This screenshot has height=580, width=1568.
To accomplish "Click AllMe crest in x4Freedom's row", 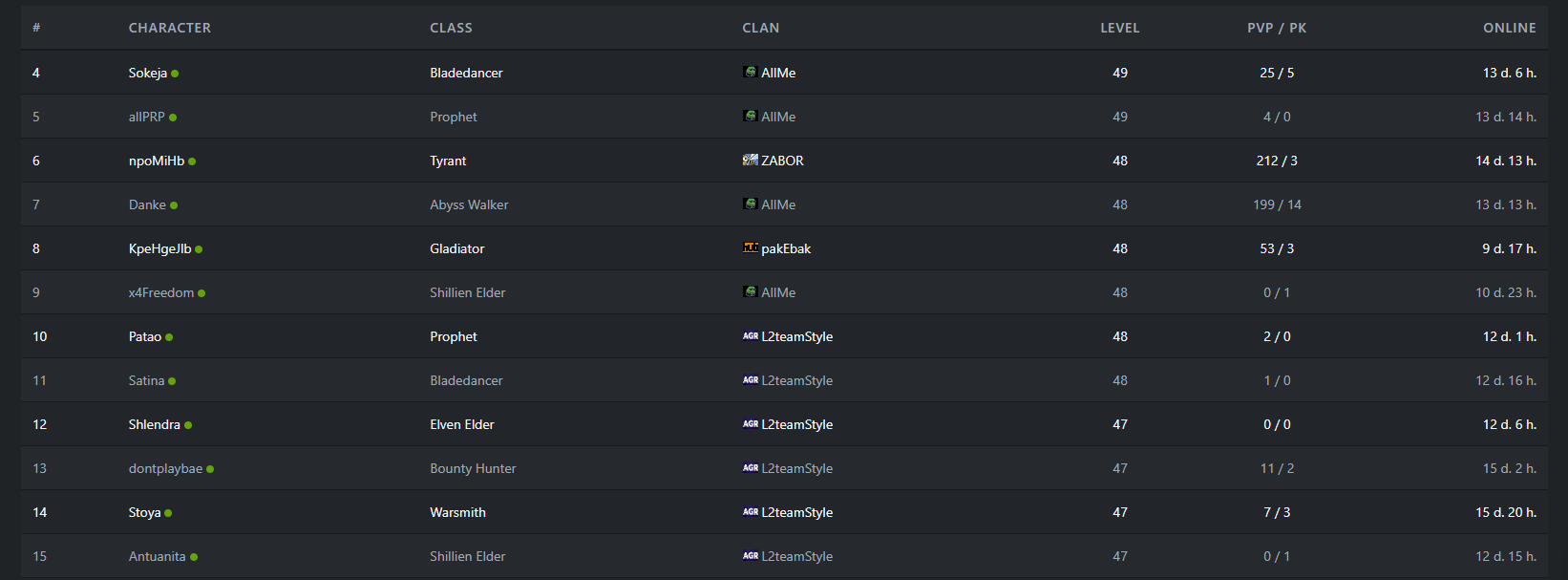I will click(x=751, y=291).
